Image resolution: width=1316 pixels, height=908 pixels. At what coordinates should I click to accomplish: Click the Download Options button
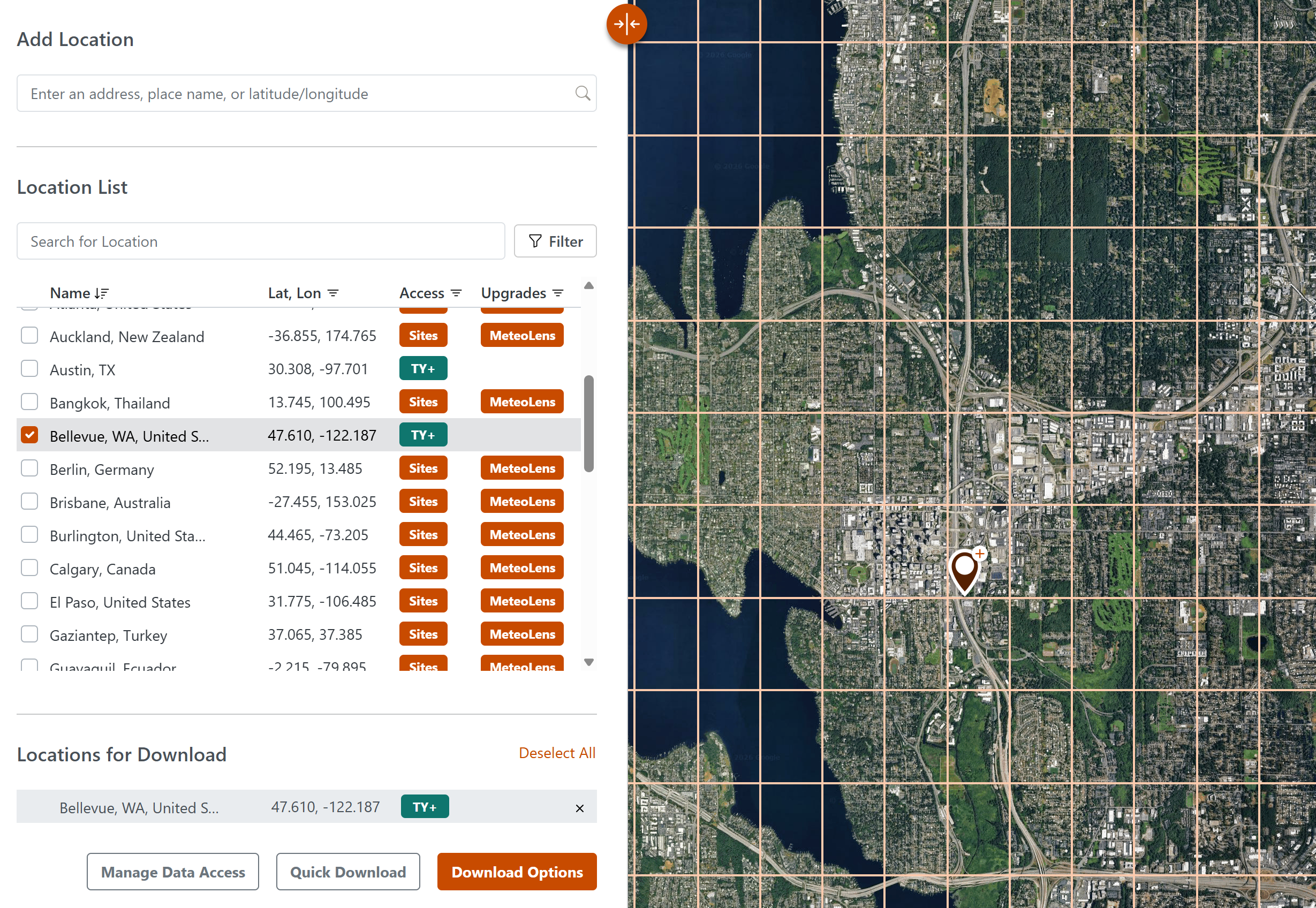click(517, 872)
